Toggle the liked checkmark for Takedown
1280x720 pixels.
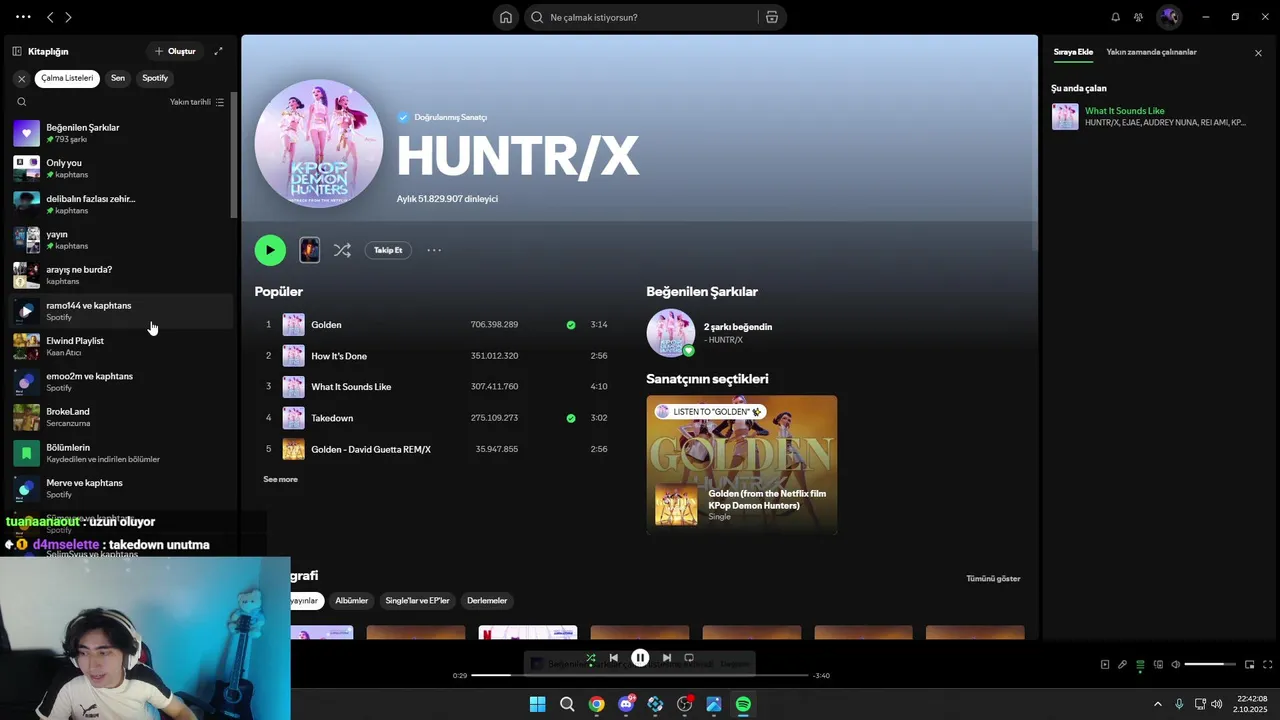click(x=571, y=418)
